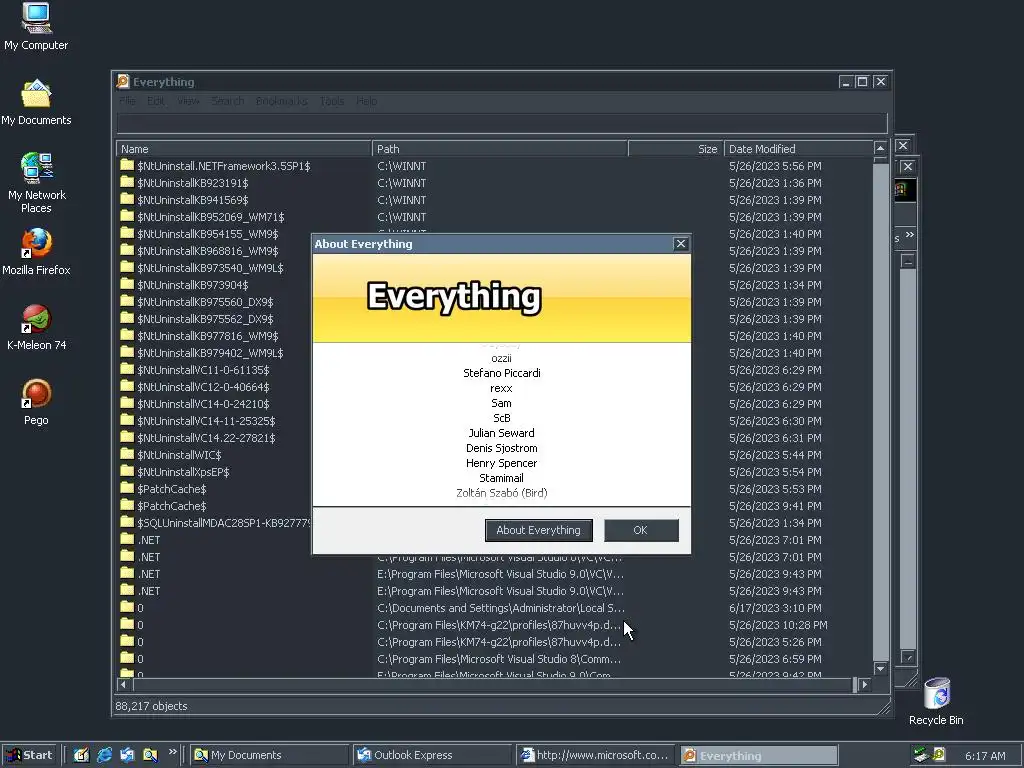Open the Start menu

click(x=29, y=755)
